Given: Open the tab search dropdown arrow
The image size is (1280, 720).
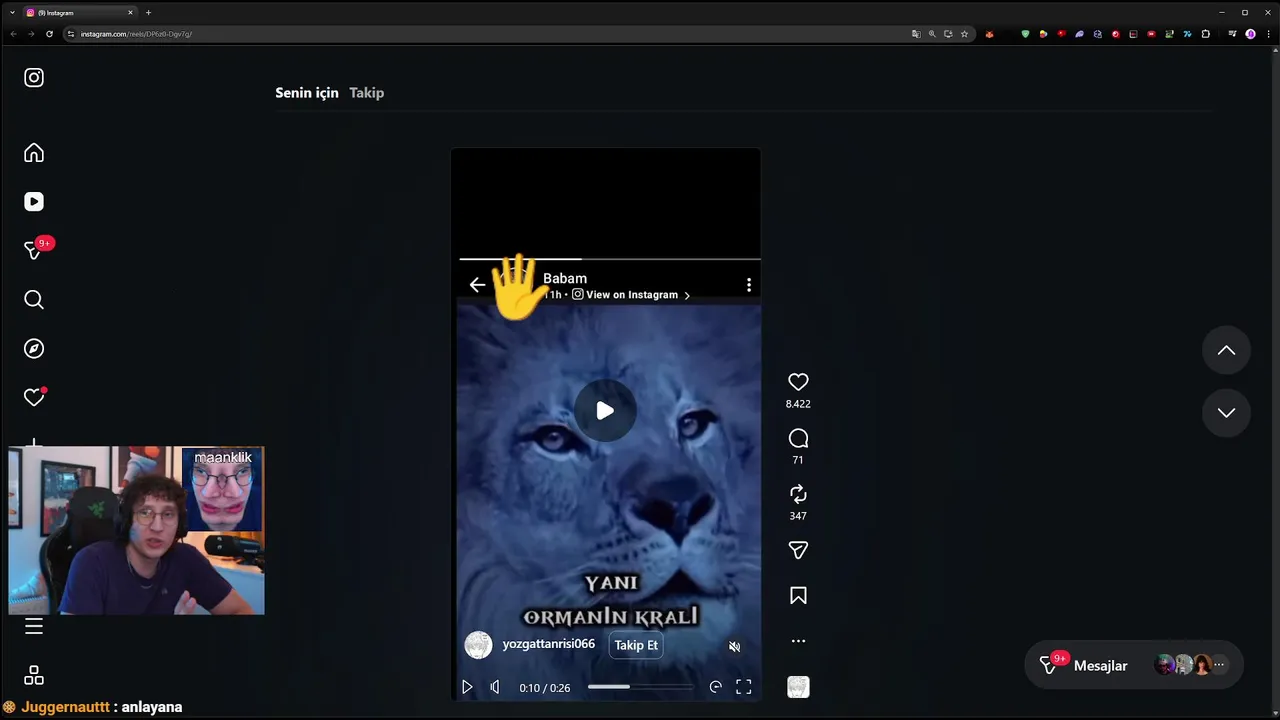Looking at the screenshot, I should [11, 12].
